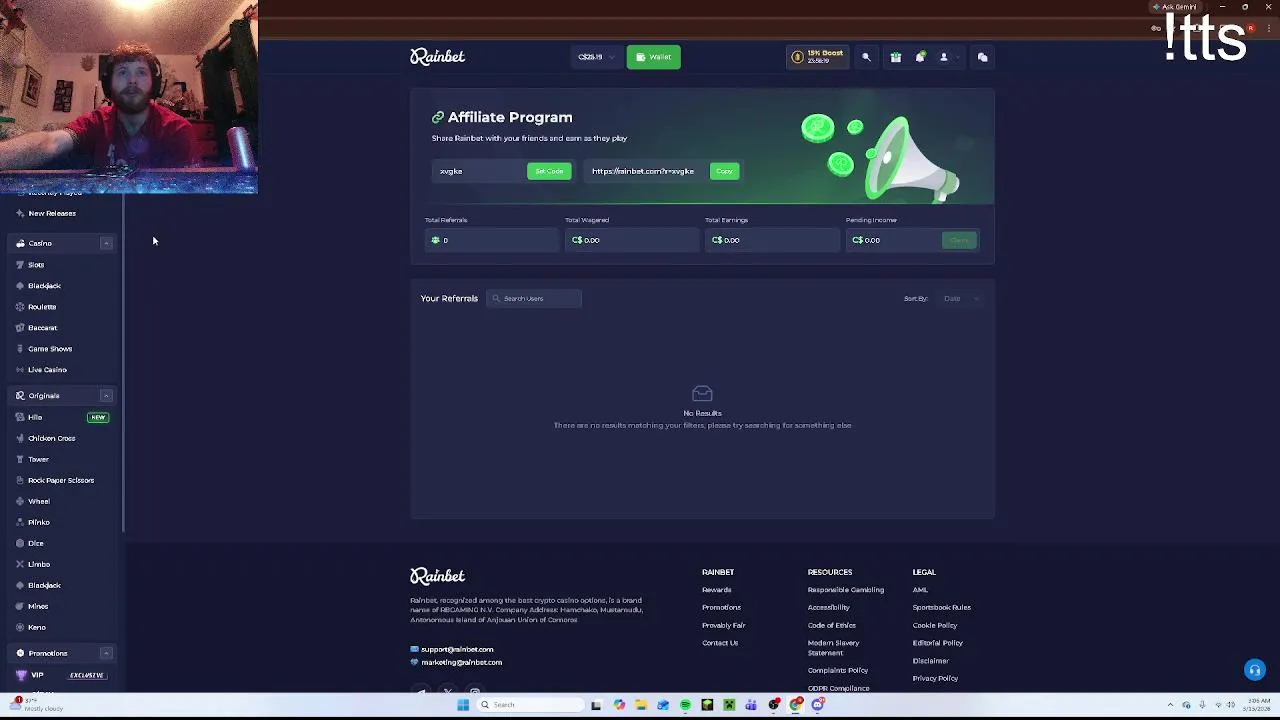Image resolution: width=1280 pixels, height=720 pixels.
Task: Open the user profile menu icon
Action: tap(943, 57)
